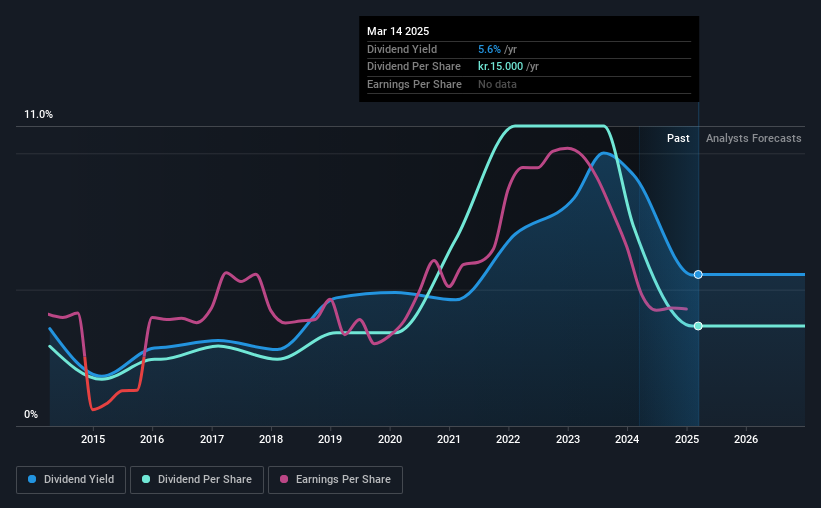Click the 0% y-axis label
821x508 pixels.
31,414
